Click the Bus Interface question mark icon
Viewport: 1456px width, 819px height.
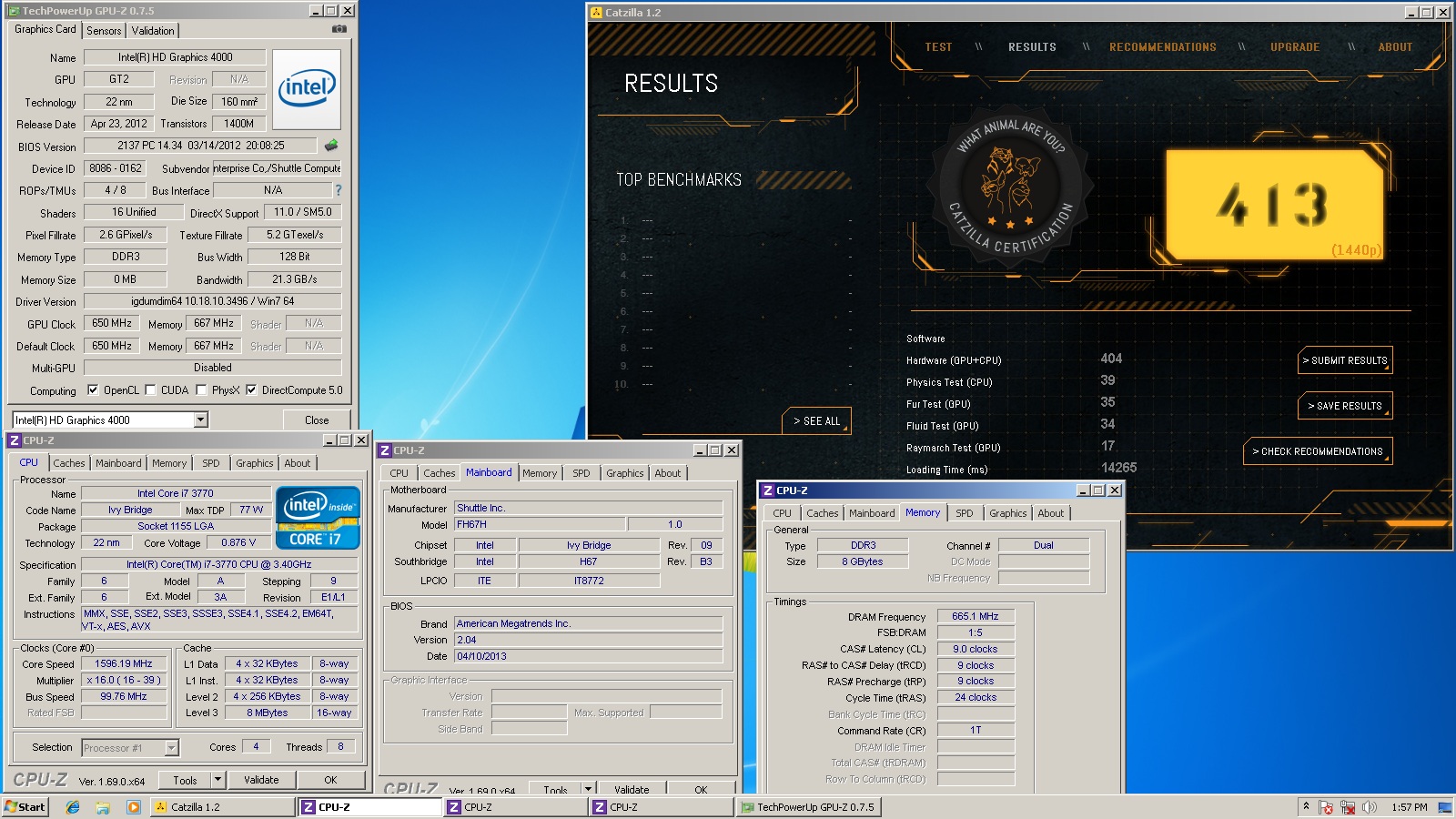point(339,190)
